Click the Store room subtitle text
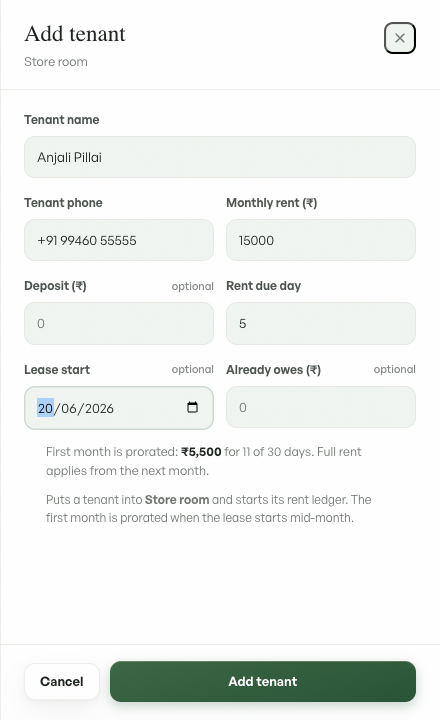 56,62
